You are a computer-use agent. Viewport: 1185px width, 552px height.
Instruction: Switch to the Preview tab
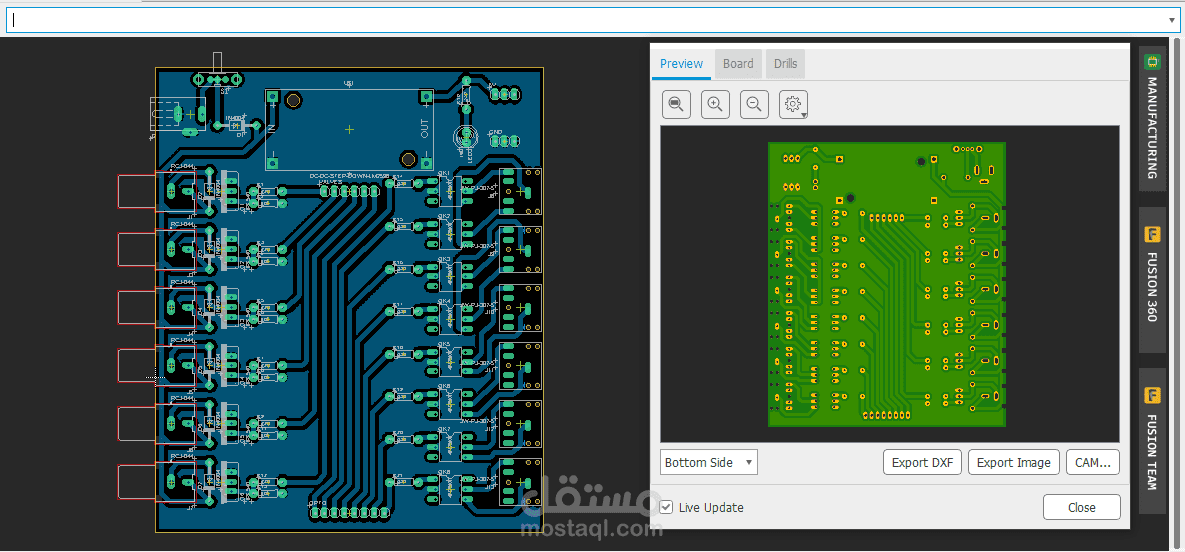[682, 64]
